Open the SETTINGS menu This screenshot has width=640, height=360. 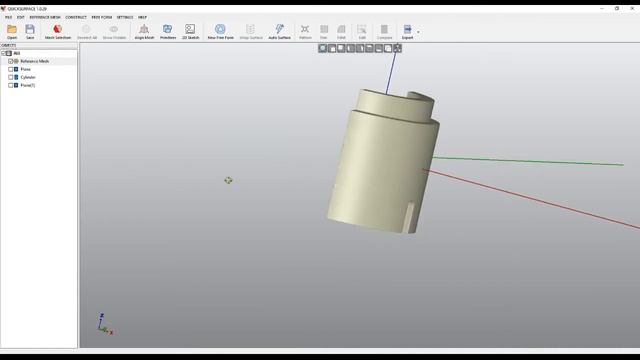point(125,18)
